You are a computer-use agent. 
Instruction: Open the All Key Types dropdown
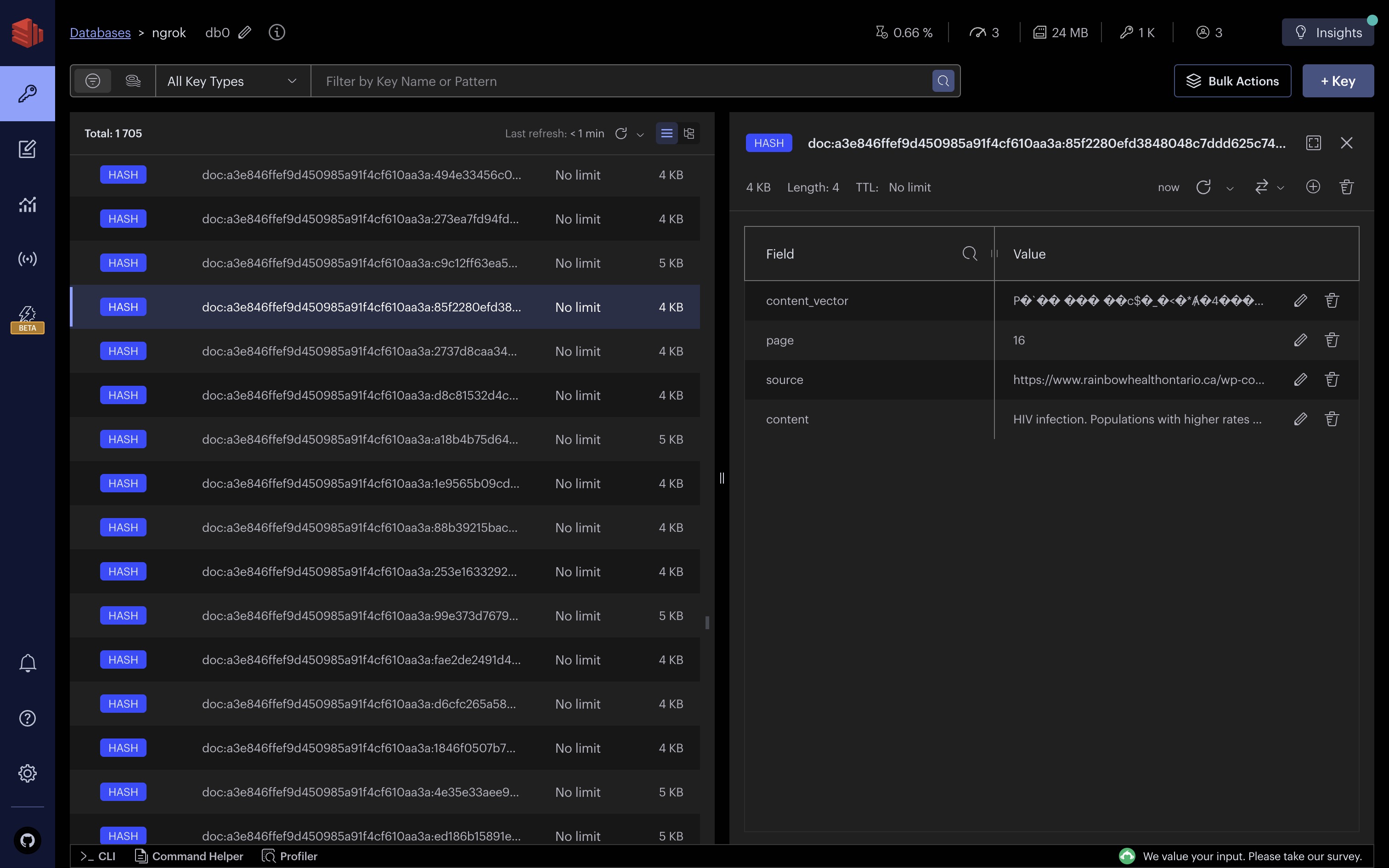(232, 82)
